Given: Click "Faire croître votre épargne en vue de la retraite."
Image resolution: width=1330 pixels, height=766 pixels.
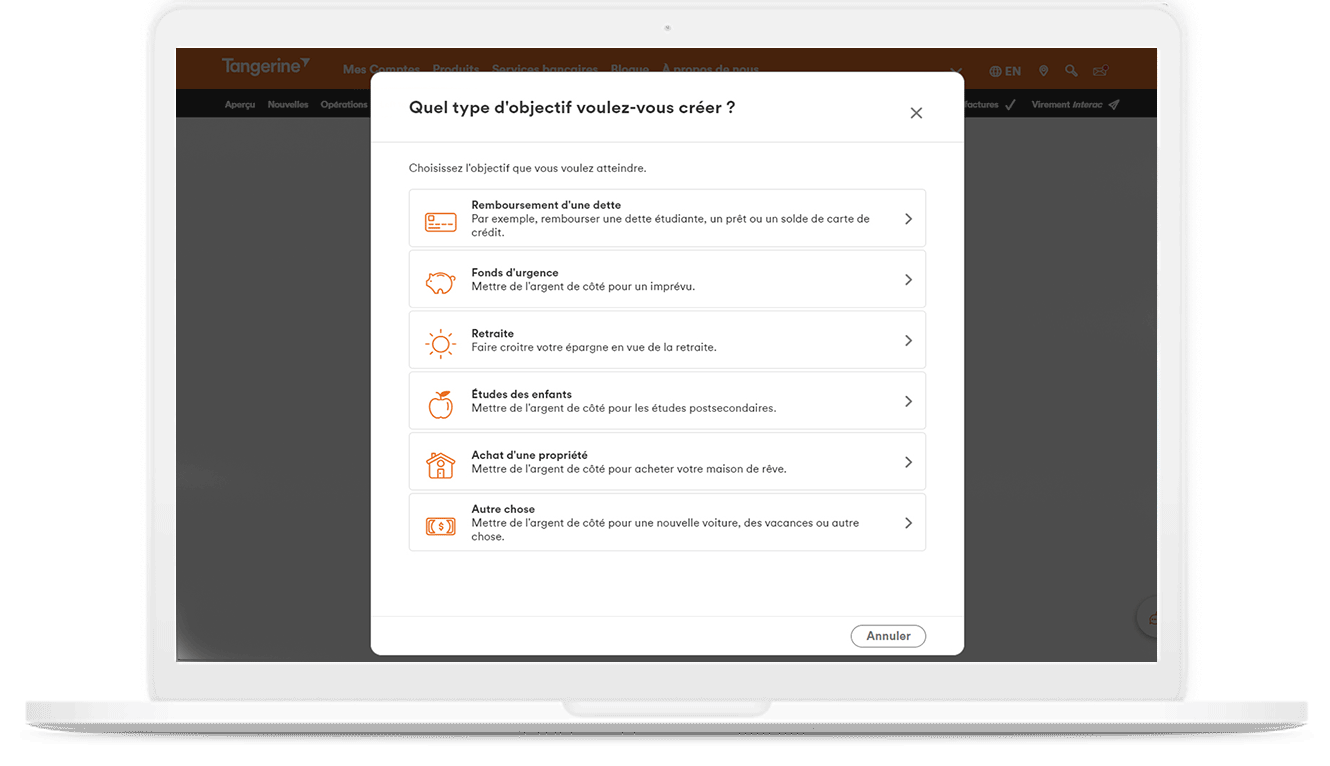Looking at the screenshot, I should pos(594,347).
